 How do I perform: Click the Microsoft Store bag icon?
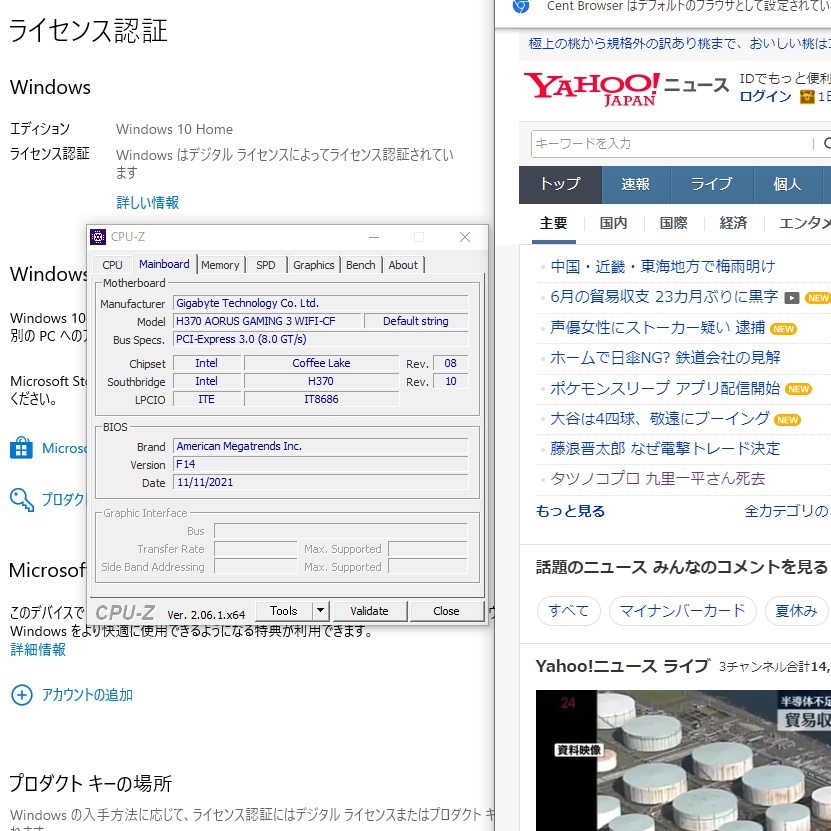[21, 448]
